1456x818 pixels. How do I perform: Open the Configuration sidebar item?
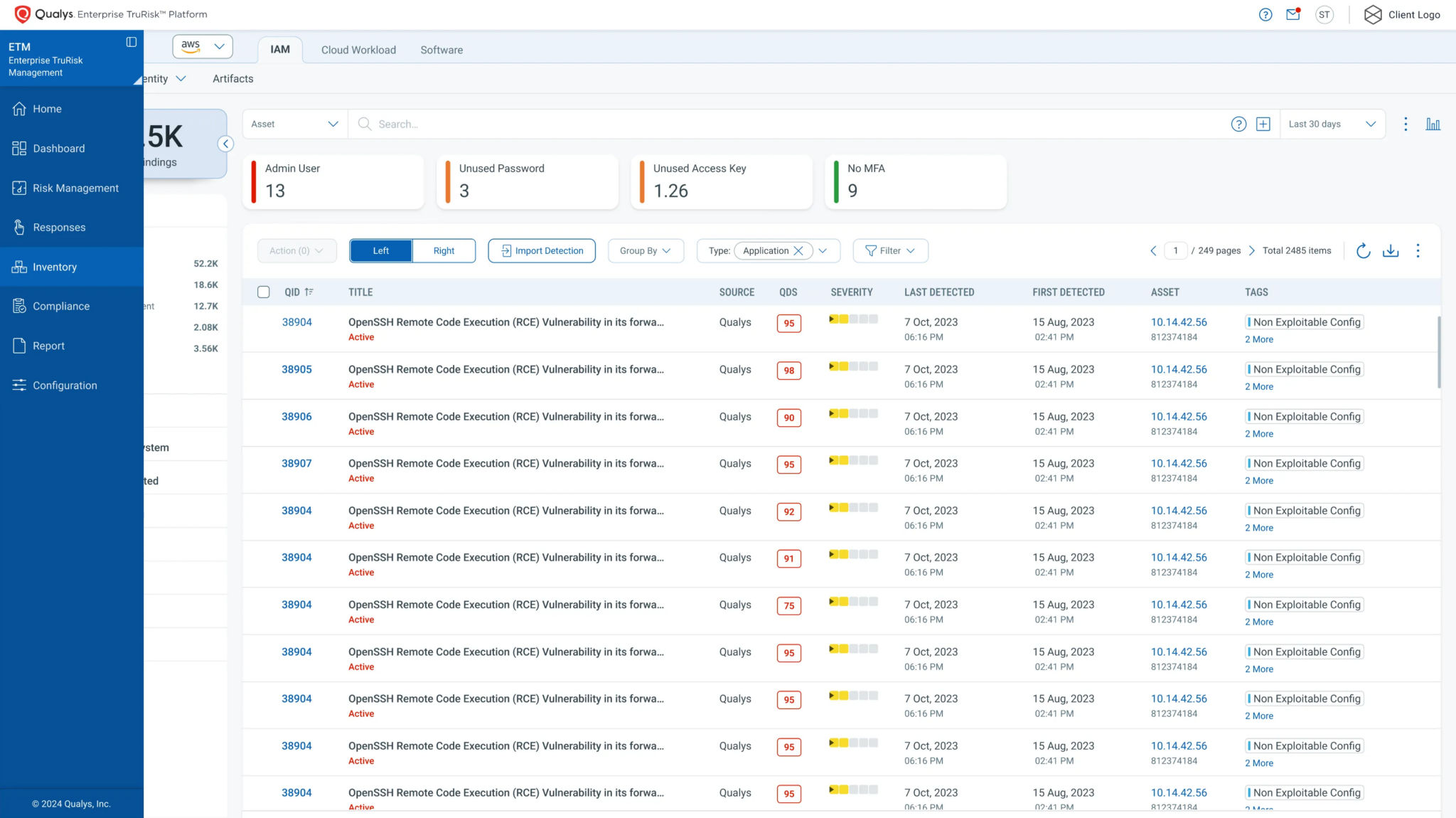coord(65,385)
